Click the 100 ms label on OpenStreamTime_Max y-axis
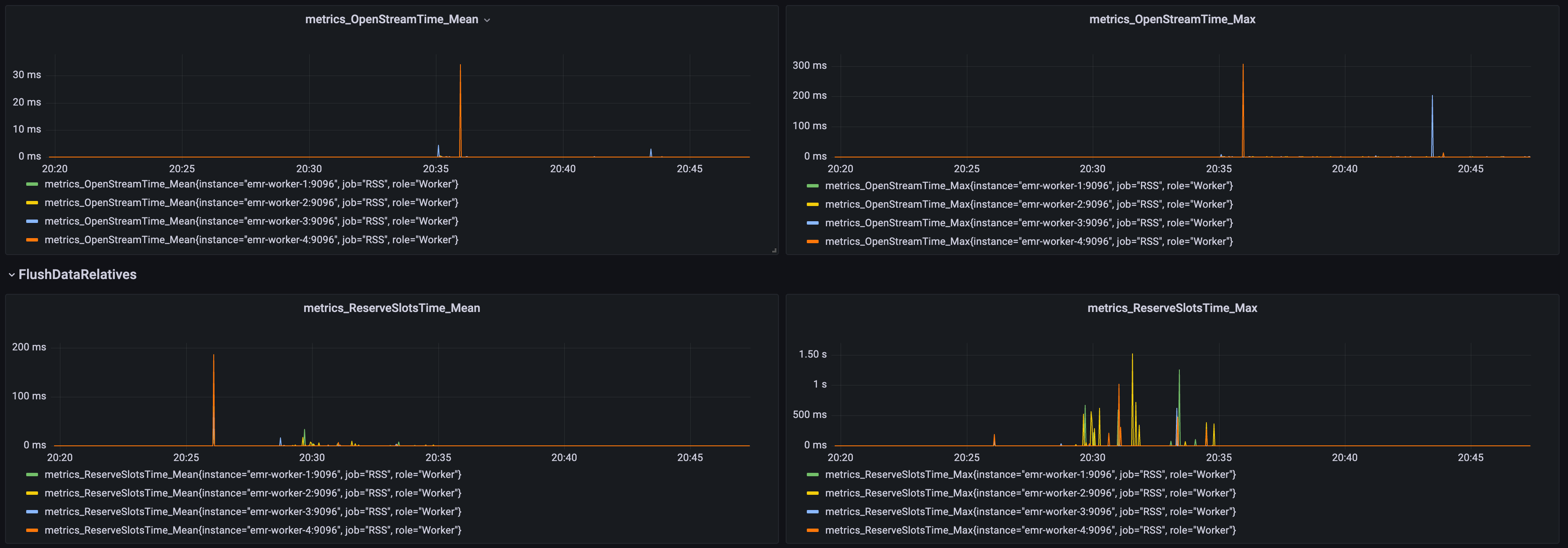 point(810,126)
